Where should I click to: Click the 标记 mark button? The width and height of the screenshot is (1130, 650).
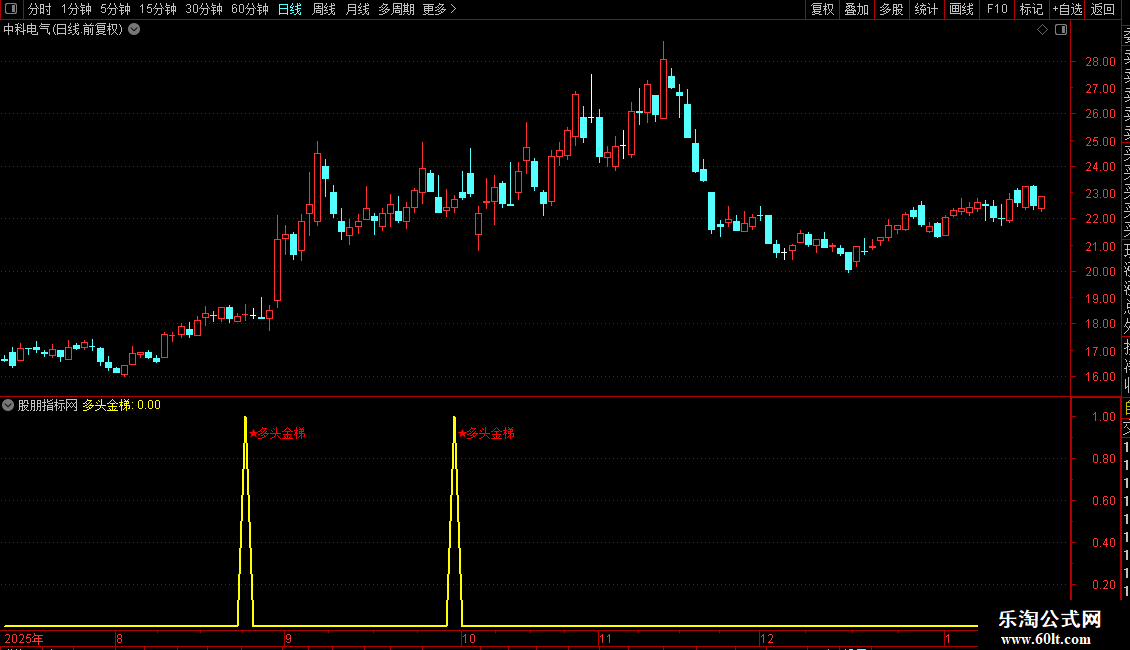coord(1031,9)
